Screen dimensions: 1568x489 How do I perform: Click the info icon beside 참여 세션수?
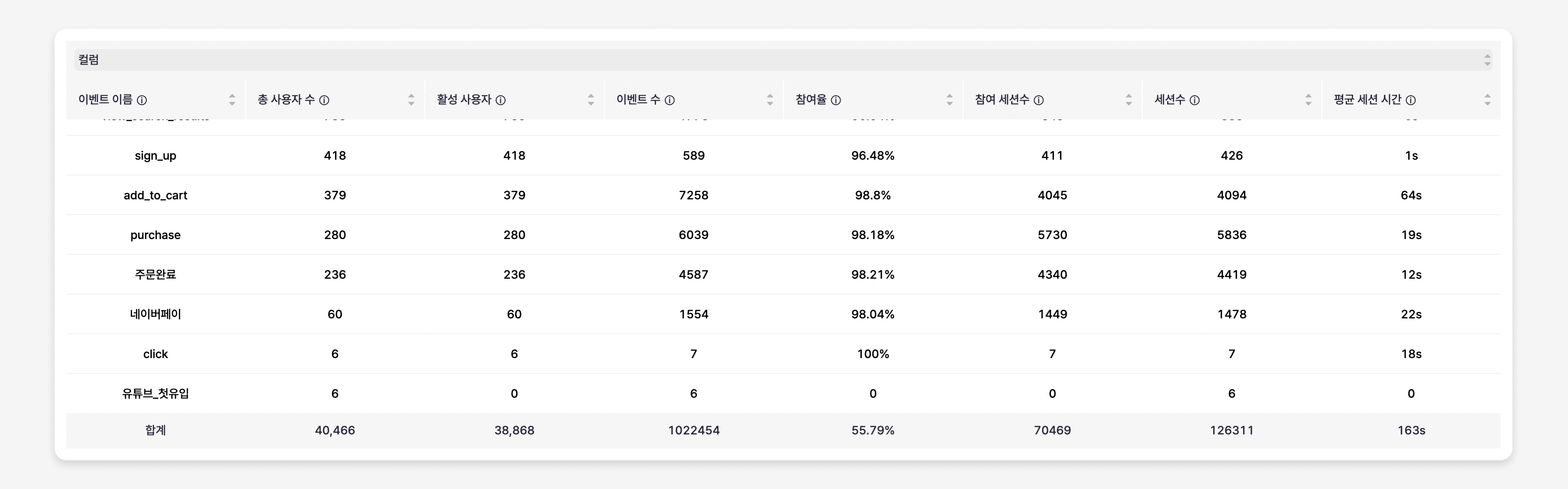click(x=1039, y=100)
